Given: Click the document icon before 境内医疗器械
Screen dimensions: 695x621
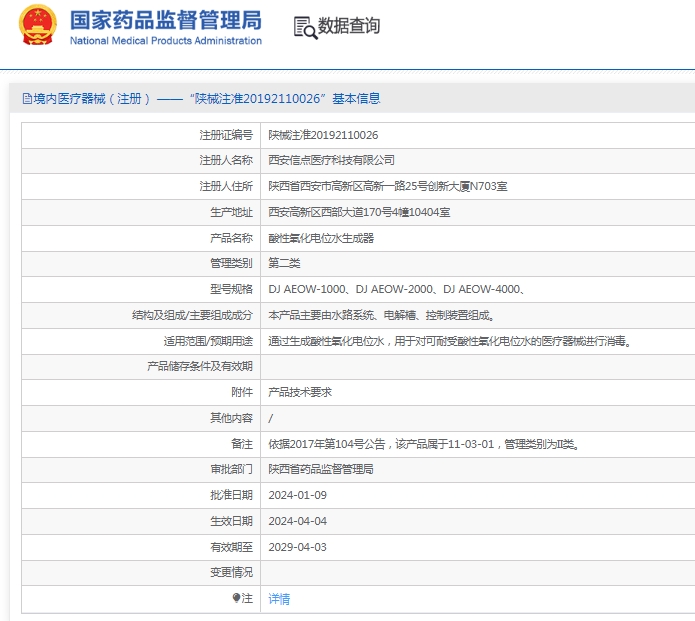Looking at the screenshot, I should pos(27,99).
